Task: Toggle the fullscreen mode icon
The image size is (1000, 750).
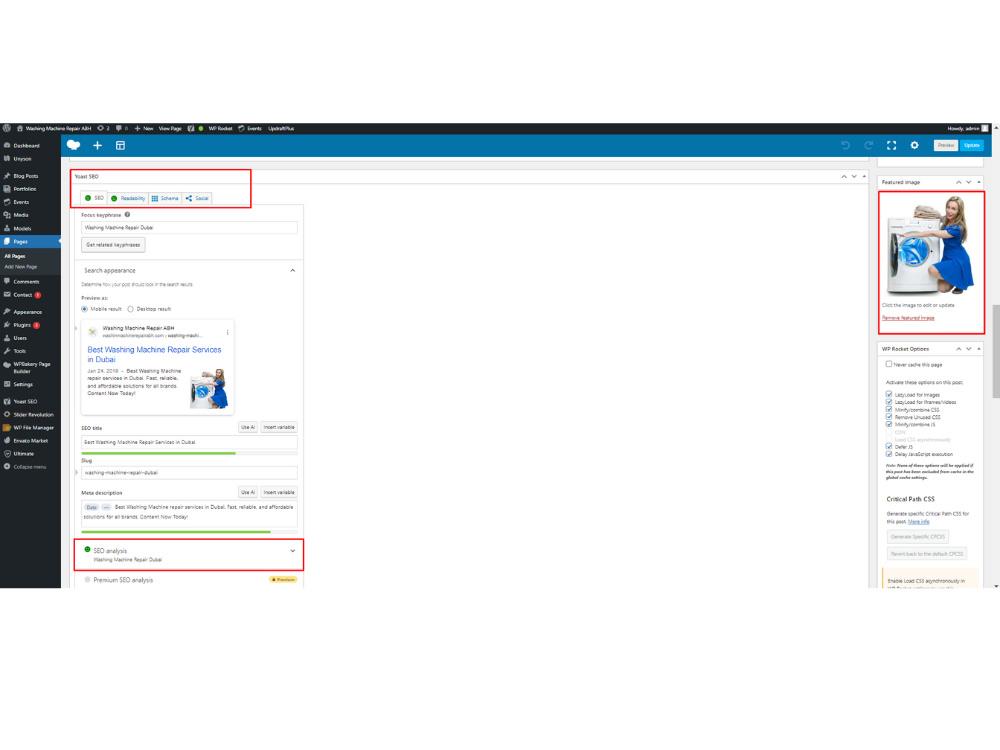Action: click(892, 145)
